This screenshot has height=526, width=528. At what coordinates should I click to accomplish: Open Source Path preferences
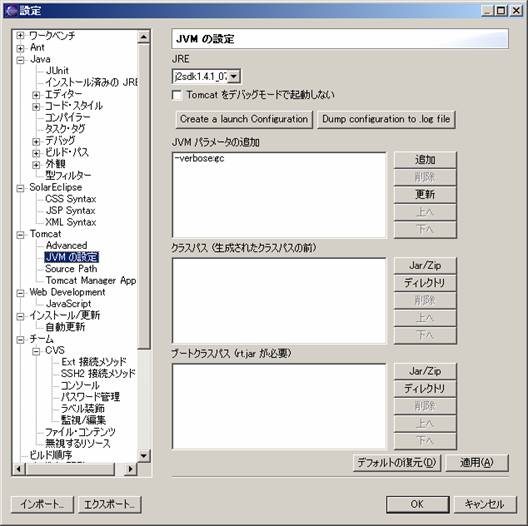click(x=71, y=269)
